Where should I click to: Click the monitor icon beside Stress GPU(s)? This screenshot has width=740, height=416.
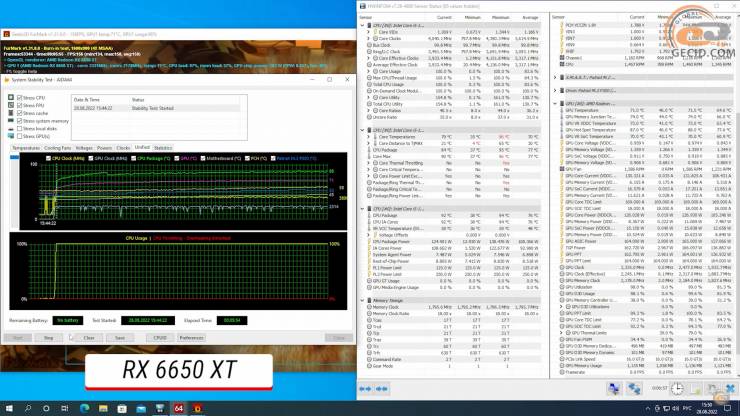click(11, 136)
